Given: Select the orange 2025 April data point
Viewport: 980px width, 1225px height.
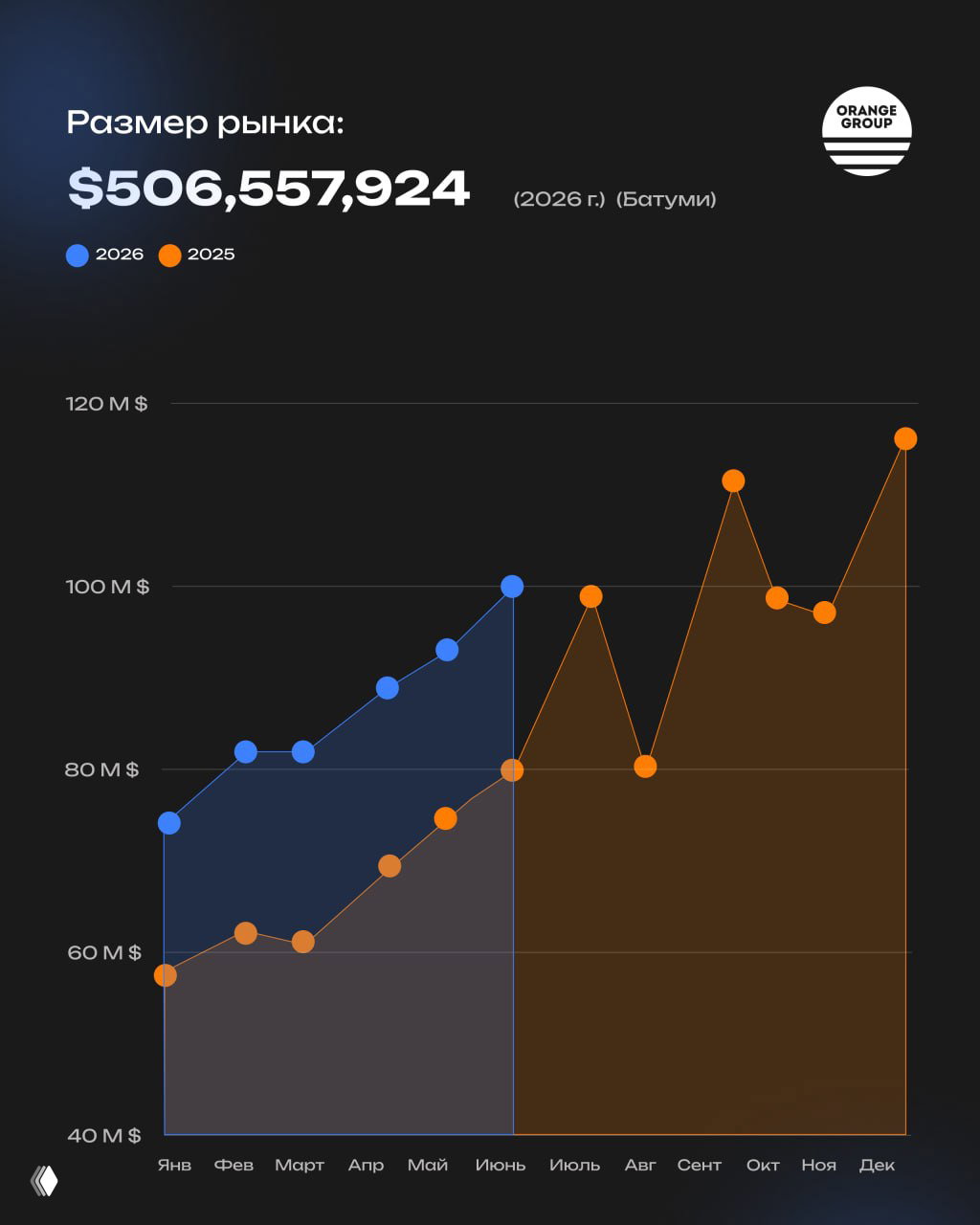Looking at the screenshot, I should [x=390, y=866].
